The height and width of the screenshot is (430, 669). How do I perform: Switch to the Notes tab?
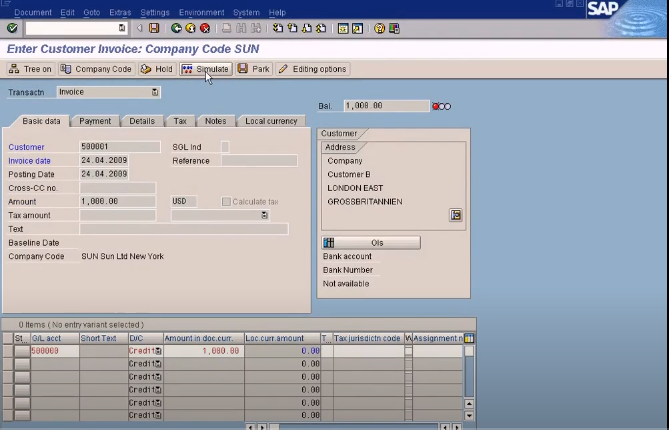point(215,121)
